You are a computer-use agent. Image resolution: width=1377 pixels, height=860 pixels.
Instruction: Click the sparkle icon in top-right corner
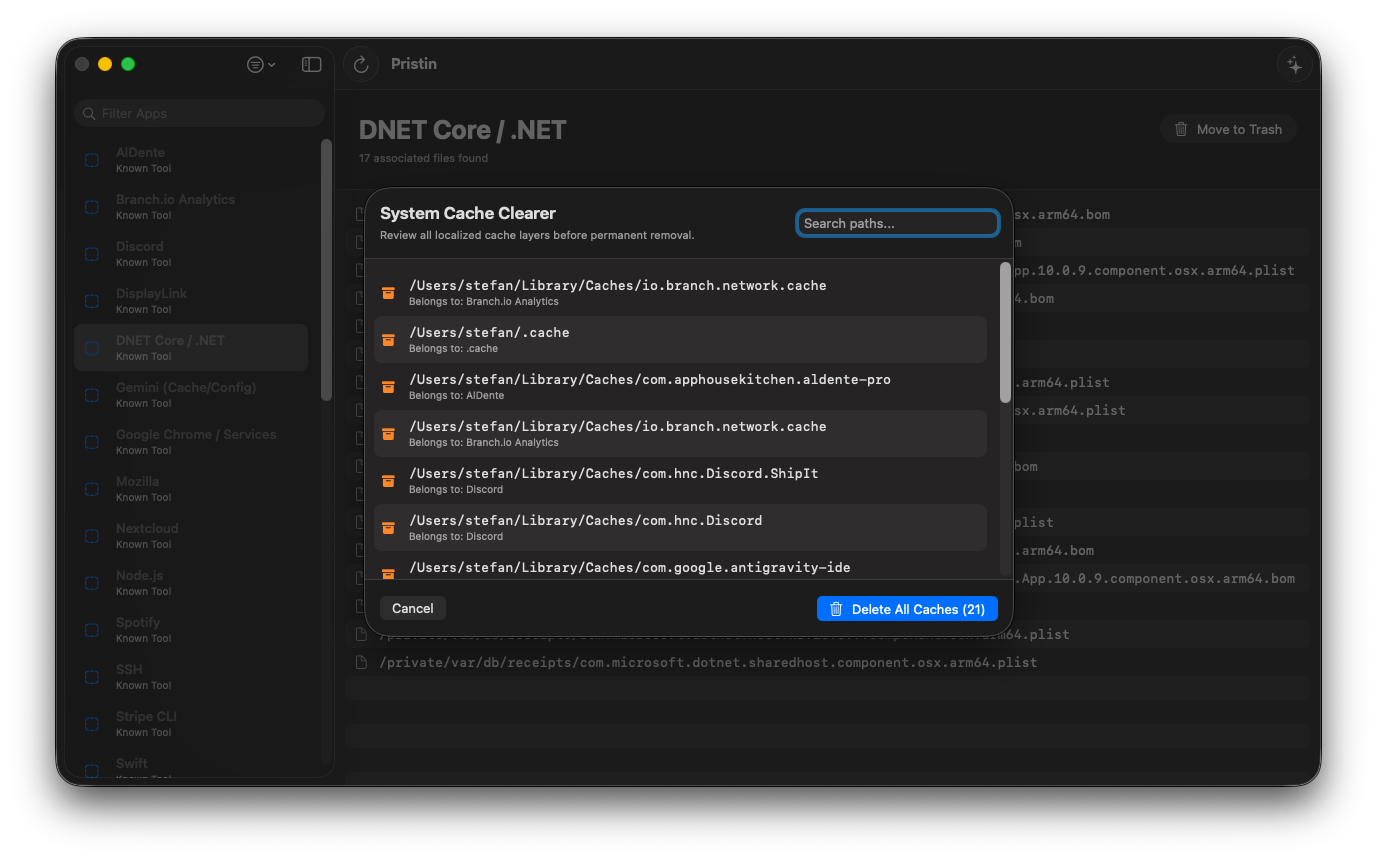coord(1294,64)
